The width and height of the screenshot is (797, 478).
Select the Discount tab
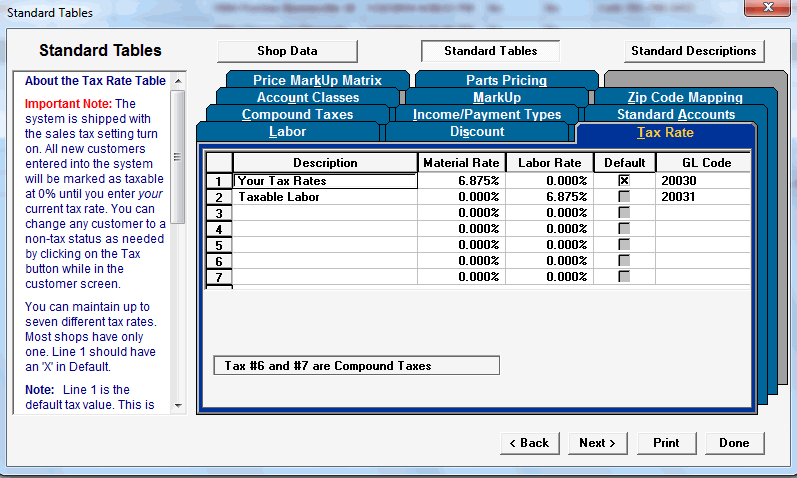pos(477,132)
